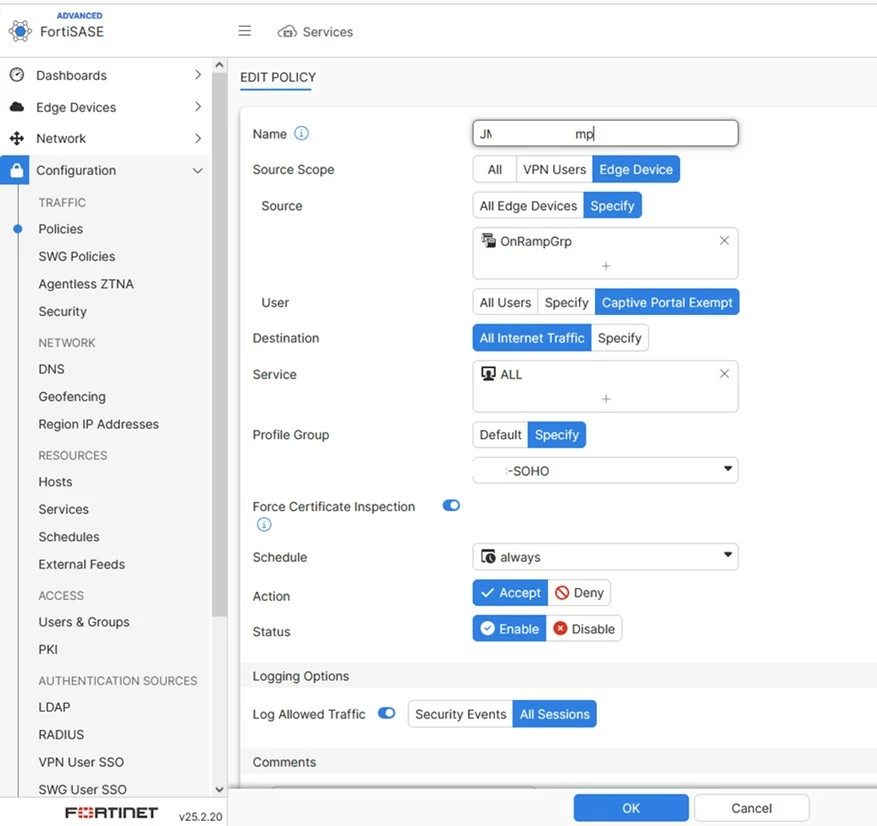Open DNS settings page
877x826 pixels.
pyautogui.click(x=51, y=369)
